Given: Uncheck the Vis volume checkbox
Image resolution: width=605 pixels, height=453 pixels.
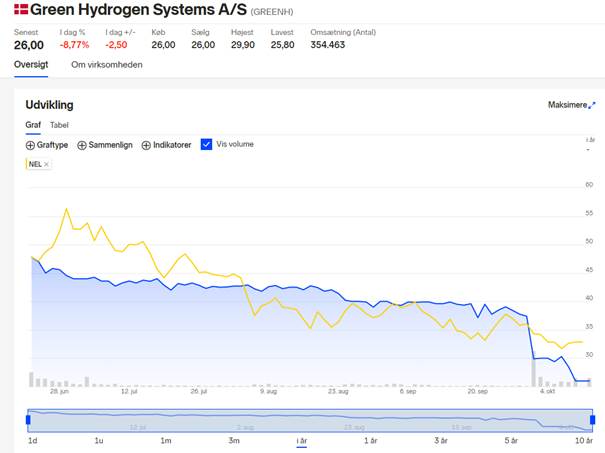Looking at the screenshot, I should pyautogui.click(x=206, y=144).
